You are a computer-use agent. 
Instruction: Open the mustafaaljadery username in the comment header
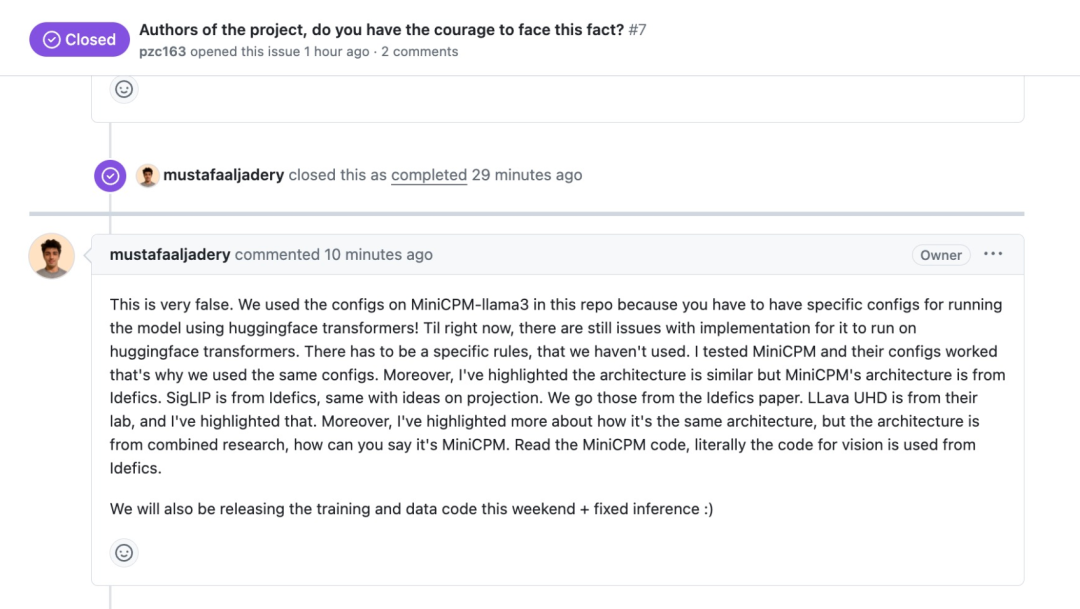[170, 255]
